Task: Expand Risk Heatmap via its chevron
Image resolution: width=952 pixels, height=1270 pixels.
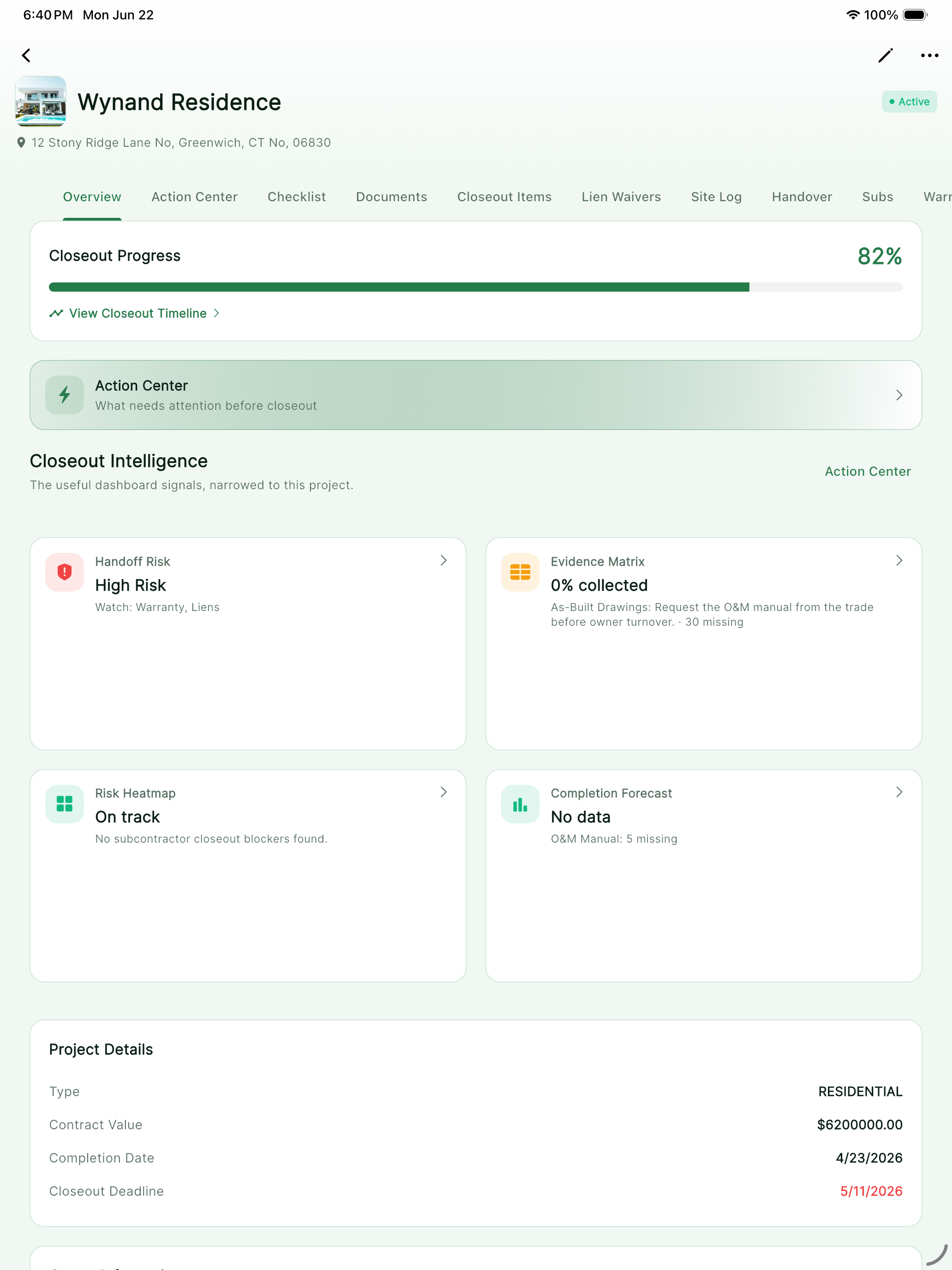Action: pyautogui.click(x=444, y=792)
